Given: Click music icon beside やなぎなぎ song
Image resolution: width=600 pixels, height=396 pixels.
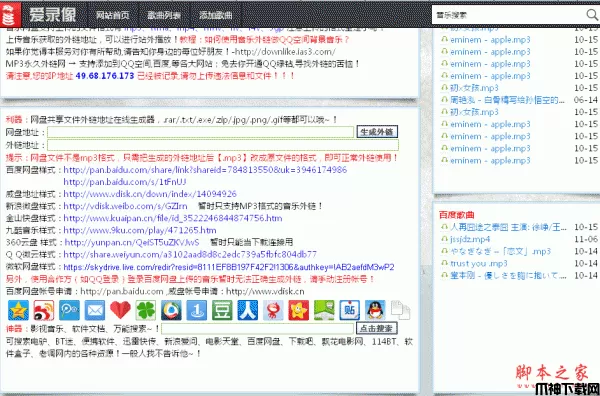Looking at the screenshot, I should (x=444, y=251).
